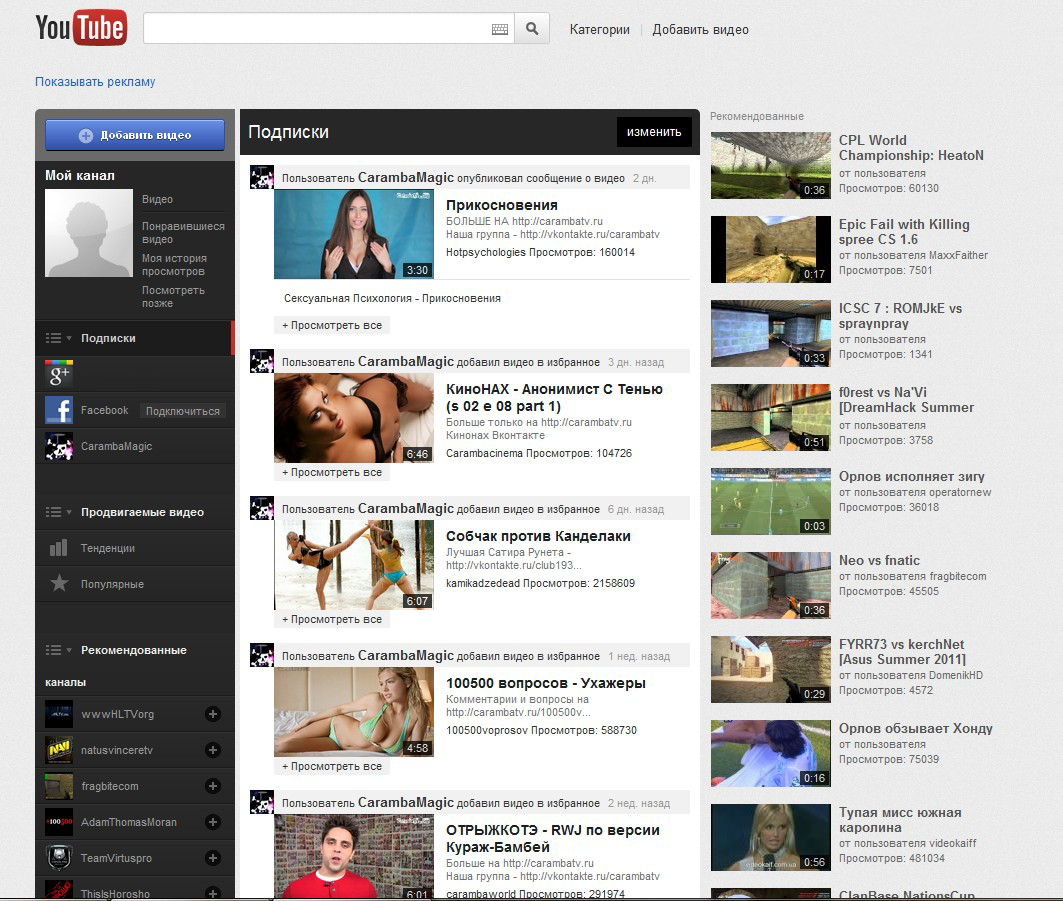Screen dimensions: 1063x901
Task: Open Понравившиеся видео in sidebar
Action: coord(183,233)
